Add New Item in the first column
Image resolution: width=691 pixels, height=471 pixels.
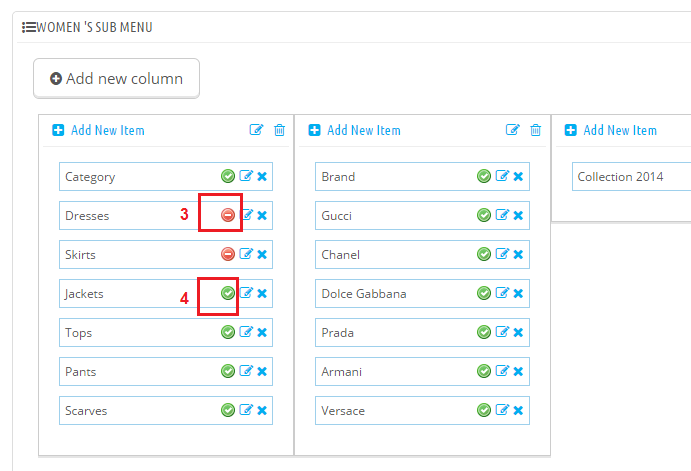[x=98, y=130]
